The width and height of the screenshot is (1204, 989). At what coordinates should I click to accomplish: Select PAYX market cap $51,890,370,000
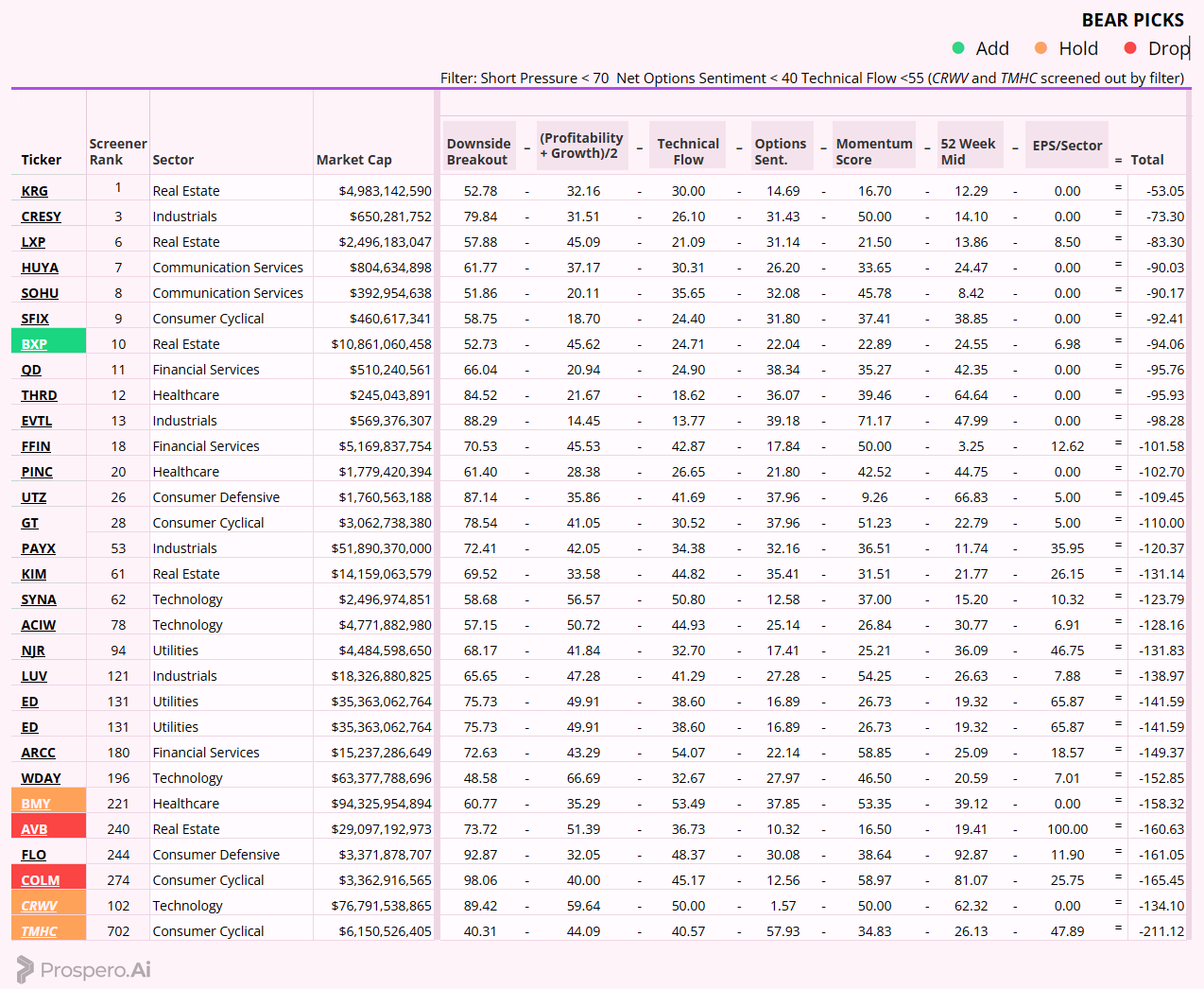[381, 548]
